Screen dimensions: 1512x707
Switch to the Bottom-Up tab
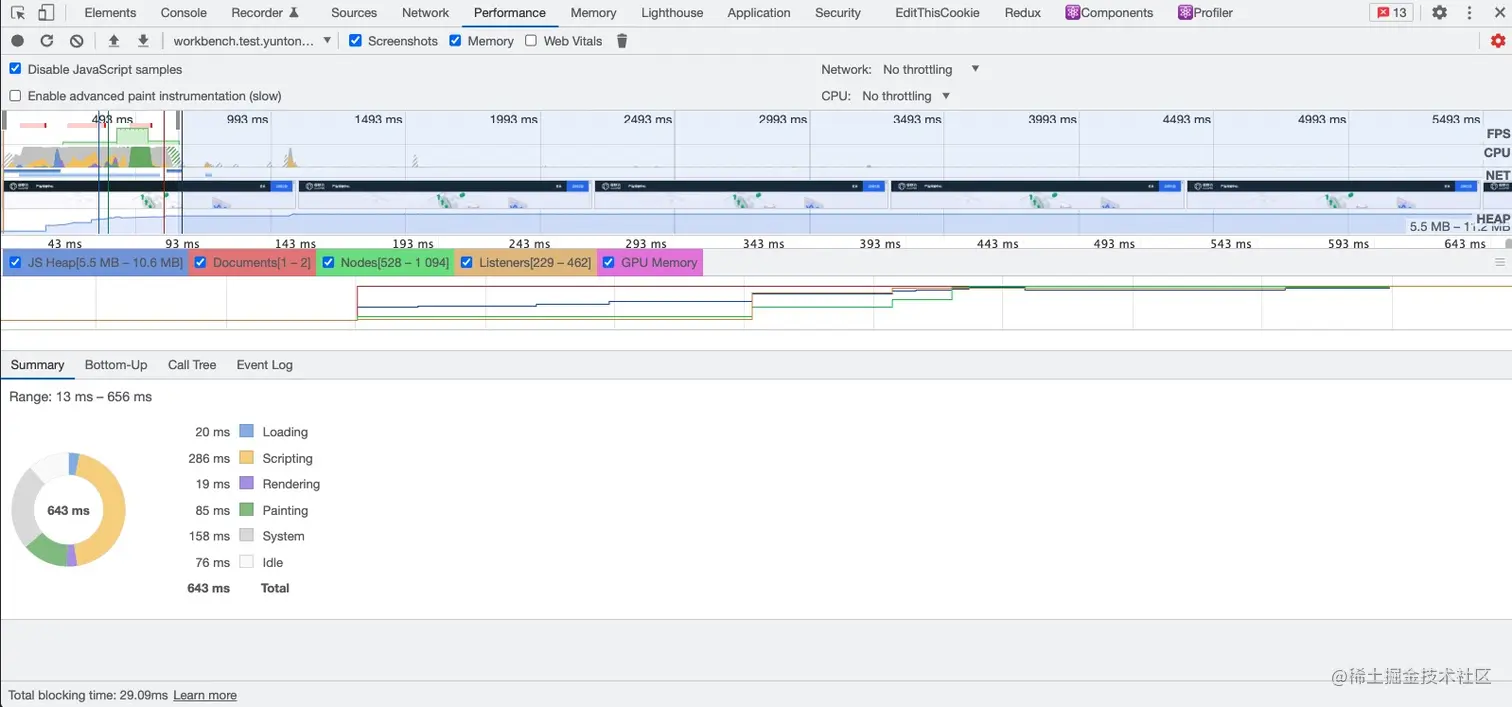(x=116, y=365)
